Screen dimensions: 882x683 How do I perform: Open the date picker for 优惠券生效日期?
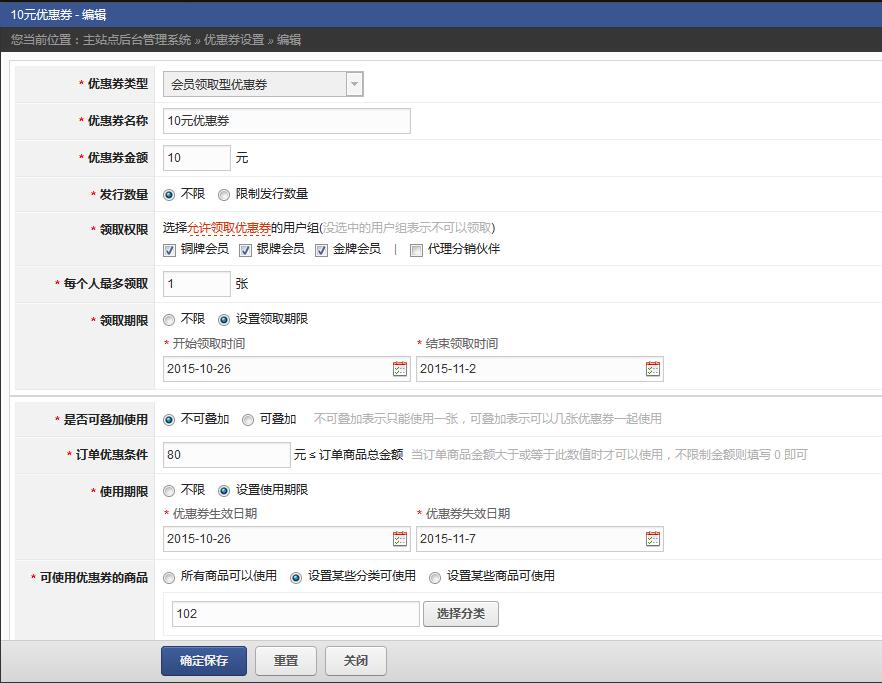[x=400, y=539]
